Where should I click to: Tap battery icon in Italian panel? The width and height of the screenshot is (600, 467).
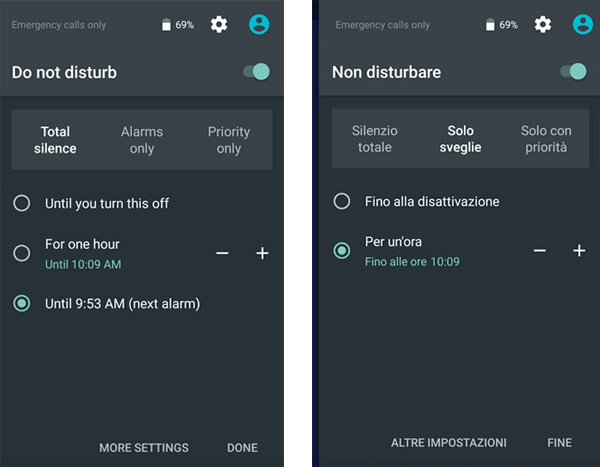tap(490, 25)
